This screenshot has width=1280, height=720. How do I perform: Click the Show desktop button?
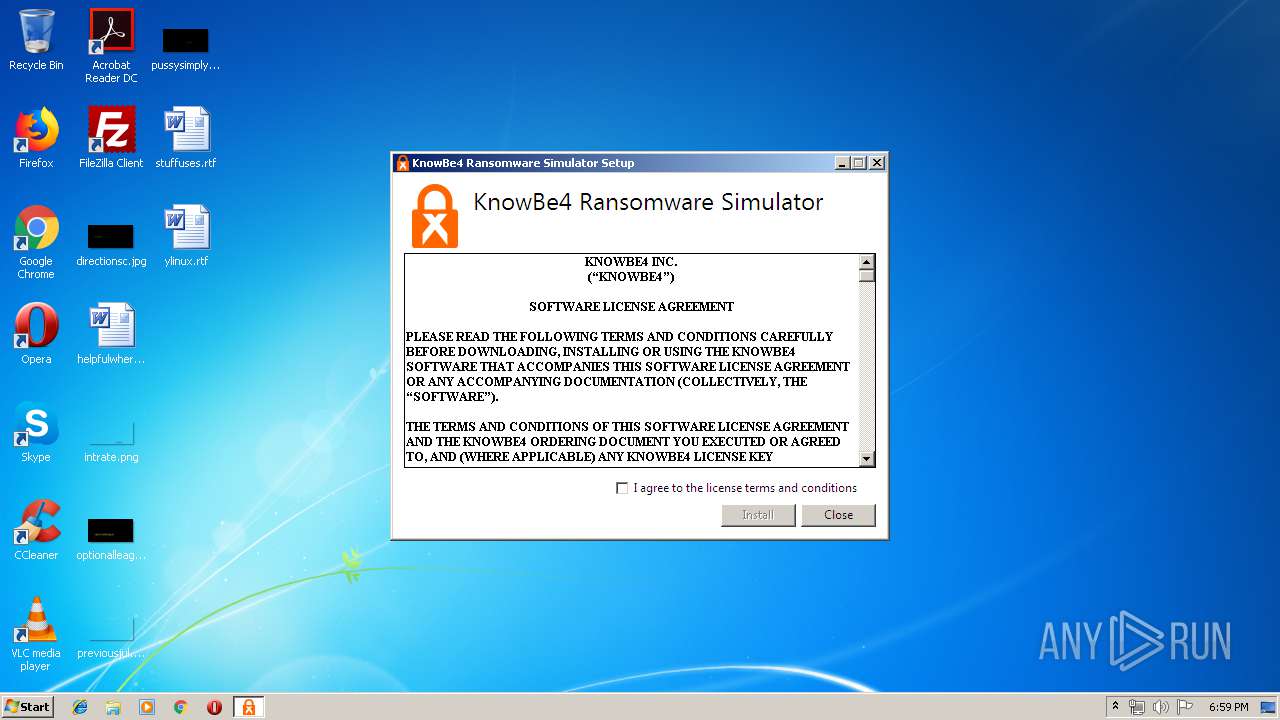coord(1270,707)
